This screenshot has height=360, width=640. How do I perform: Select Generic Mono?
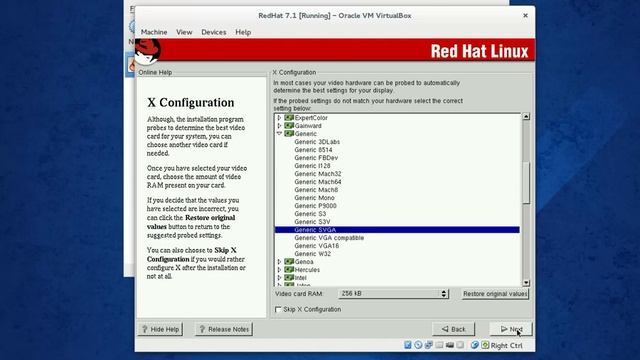point(314,198)
